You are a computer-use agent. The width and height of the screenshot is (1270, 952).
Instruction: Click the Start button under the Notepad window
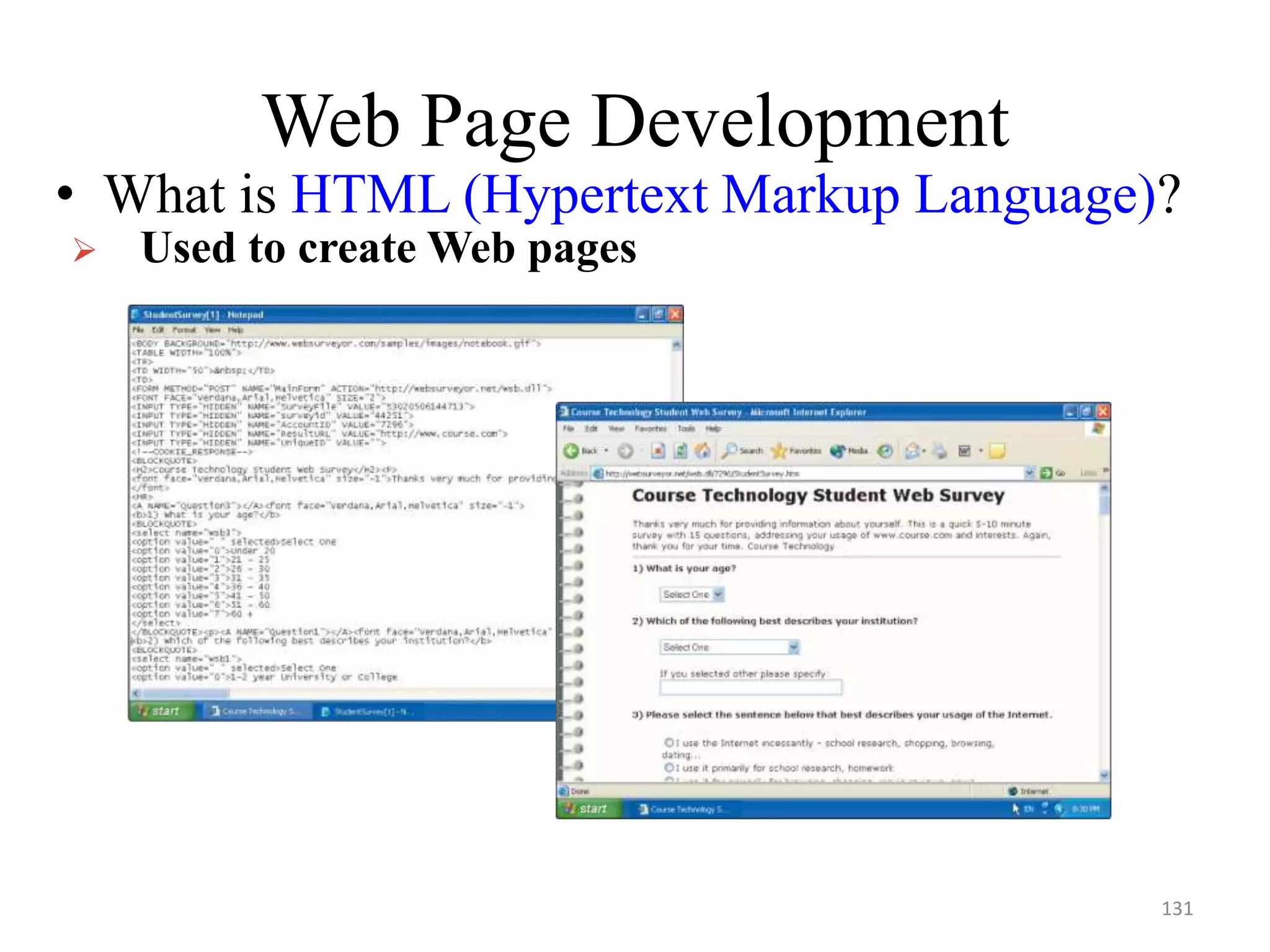point(161,711)
